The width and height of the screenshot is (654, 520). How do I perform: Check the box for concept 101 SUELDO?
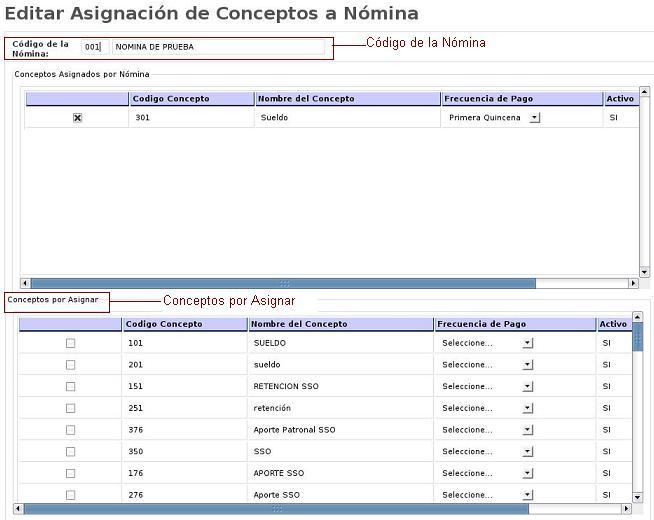tap(70, 343)
